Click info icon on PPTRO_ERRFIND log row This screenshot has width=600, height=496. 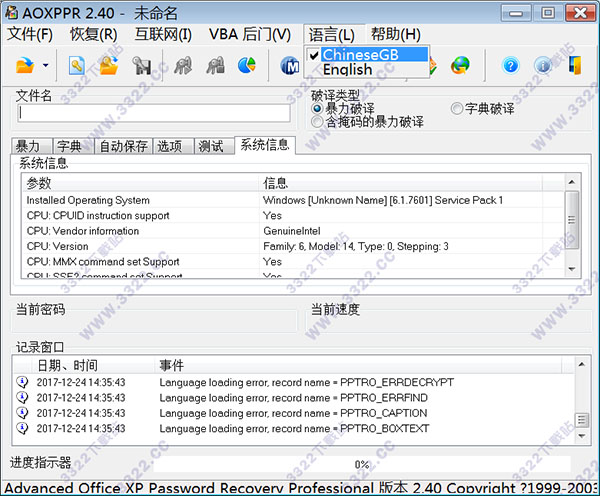click(x=23, y=397)
